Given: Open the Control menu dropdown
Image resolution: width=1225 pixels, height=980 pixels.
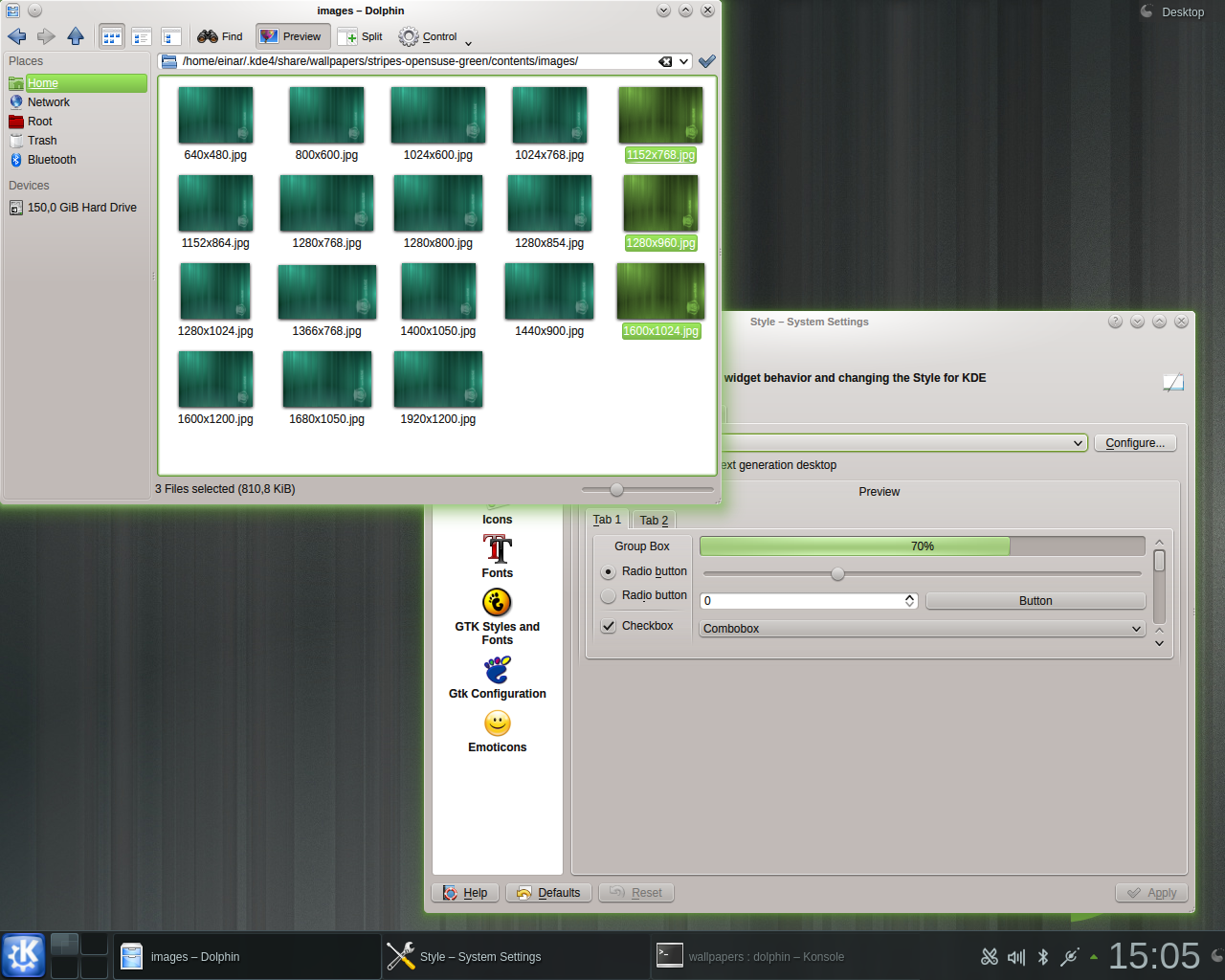Looking at the screenshot, I should pos(435,37).
